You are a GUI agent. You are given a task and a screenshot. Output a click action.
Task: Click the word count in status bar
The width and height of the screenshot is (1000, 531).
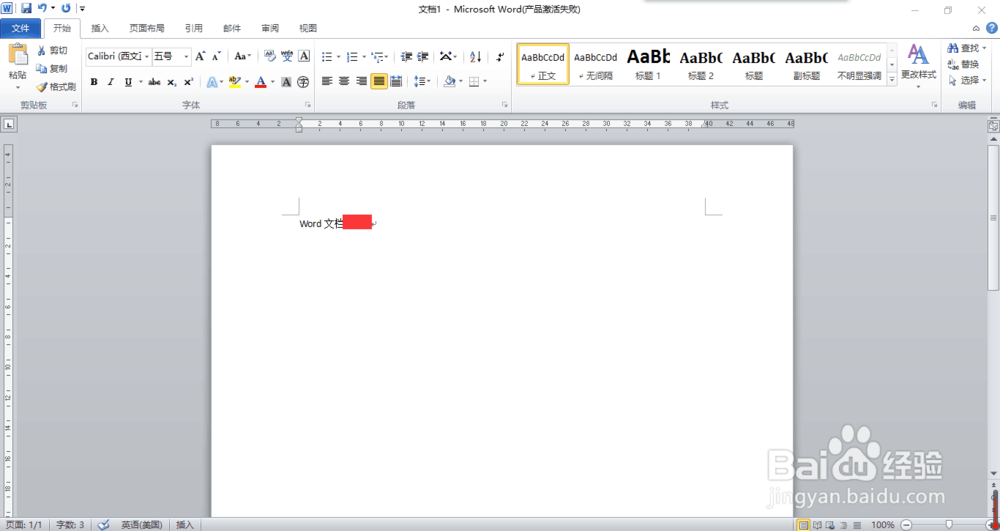point(70,525)
